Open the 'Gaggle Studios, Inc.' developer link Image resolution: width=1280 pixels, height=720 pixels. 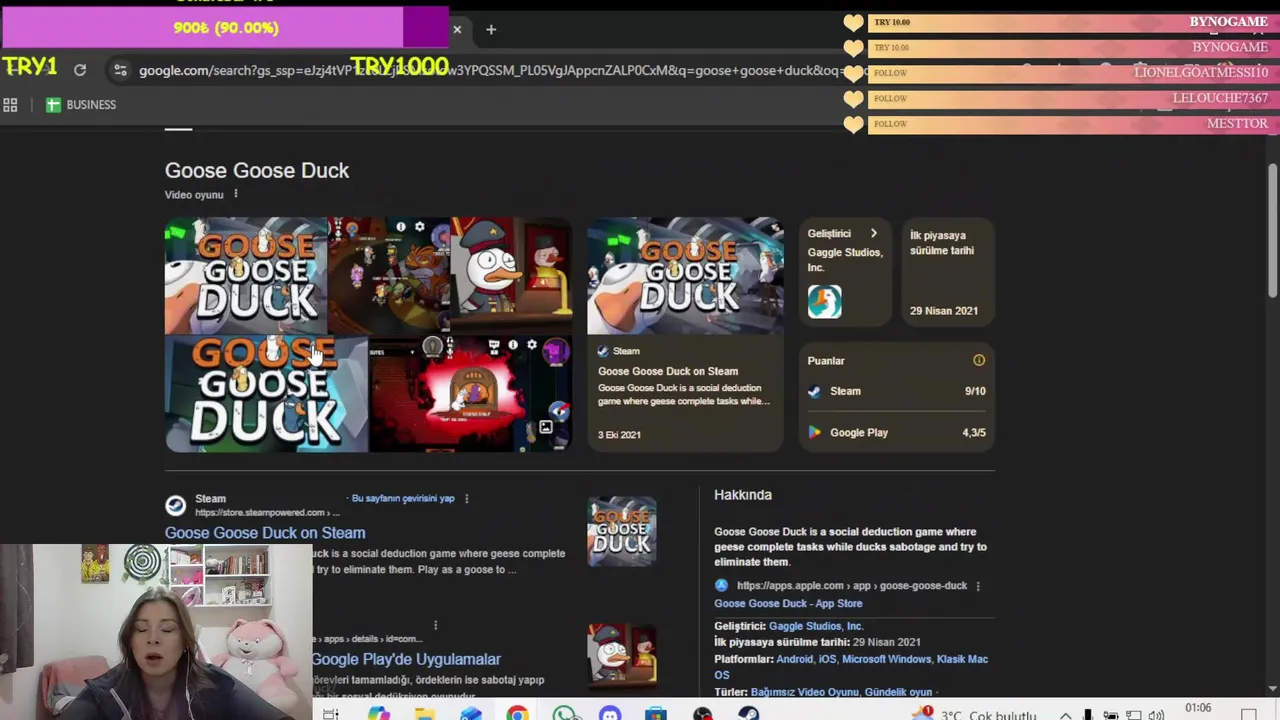(816, 626)
